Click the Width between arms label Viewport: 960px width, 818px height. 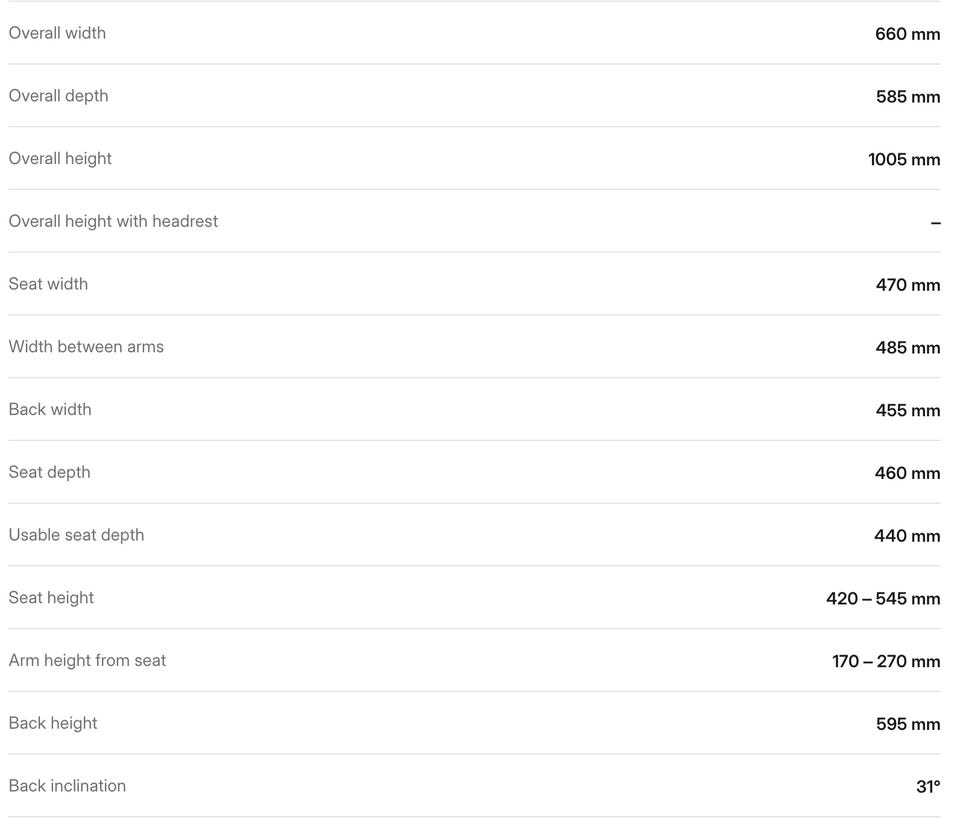(x=86, y=347)
